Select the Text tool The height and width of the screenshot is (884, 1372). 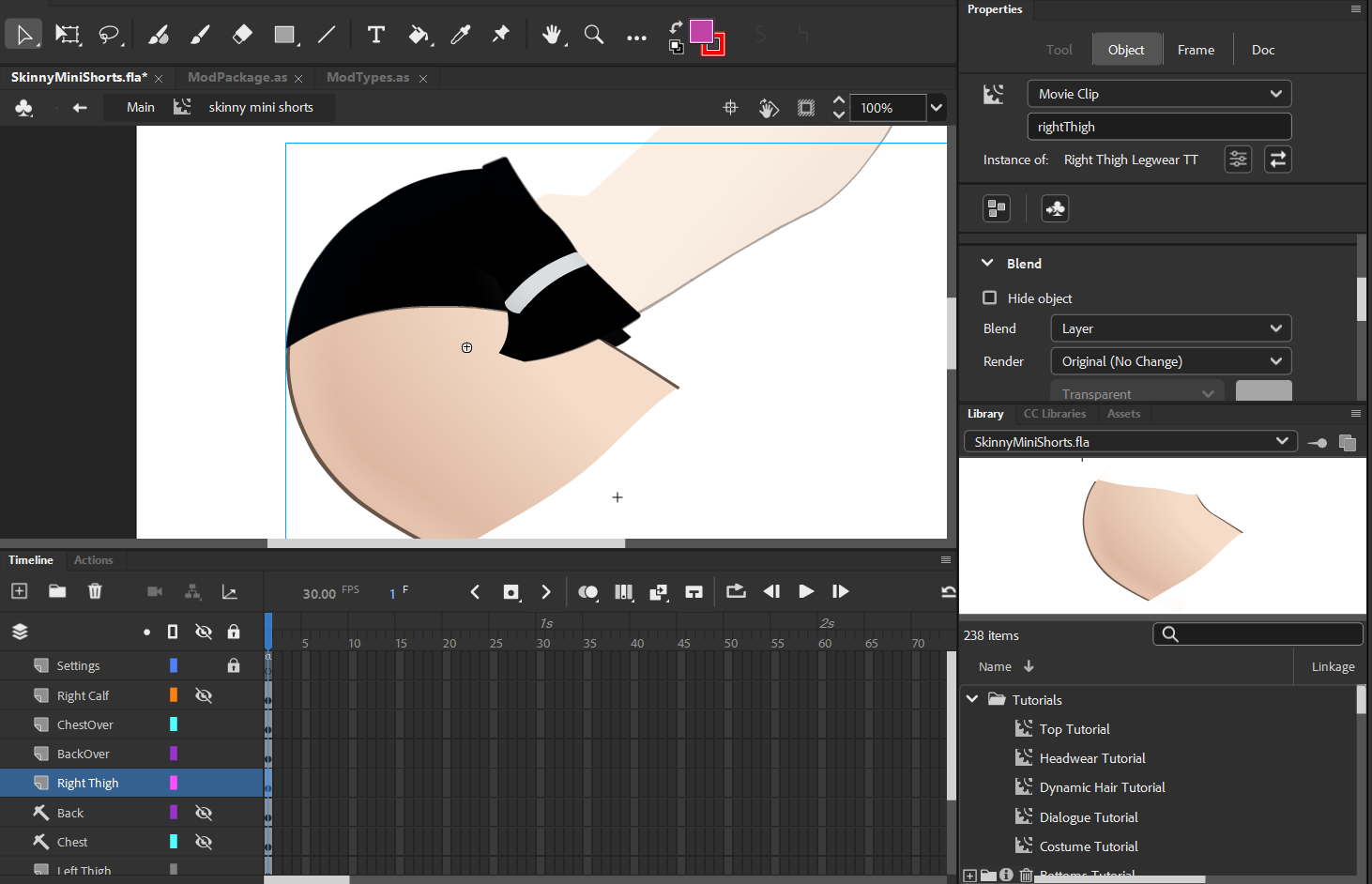tap(375, 35)
